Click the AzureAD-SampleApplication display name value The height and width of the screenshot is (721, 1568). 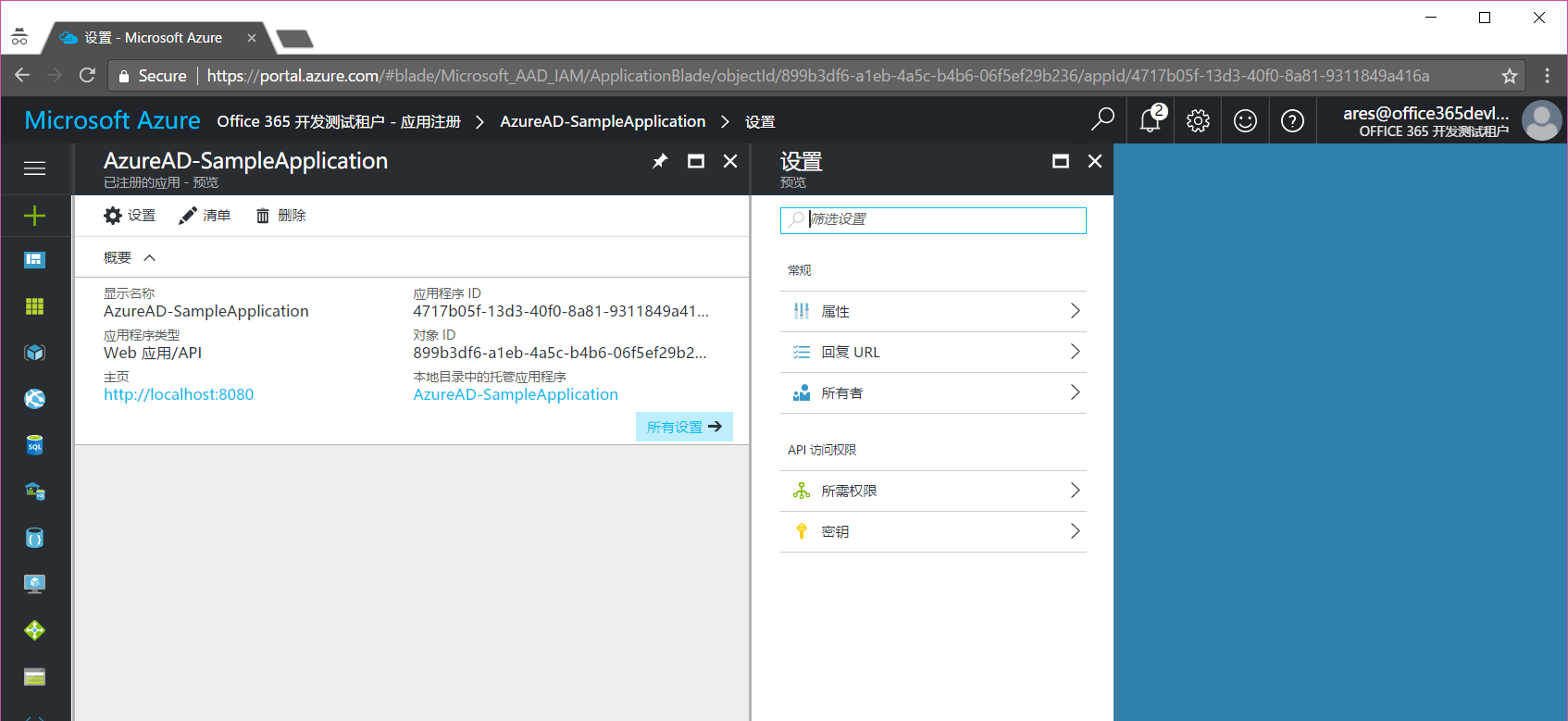(x=206, y=311)
